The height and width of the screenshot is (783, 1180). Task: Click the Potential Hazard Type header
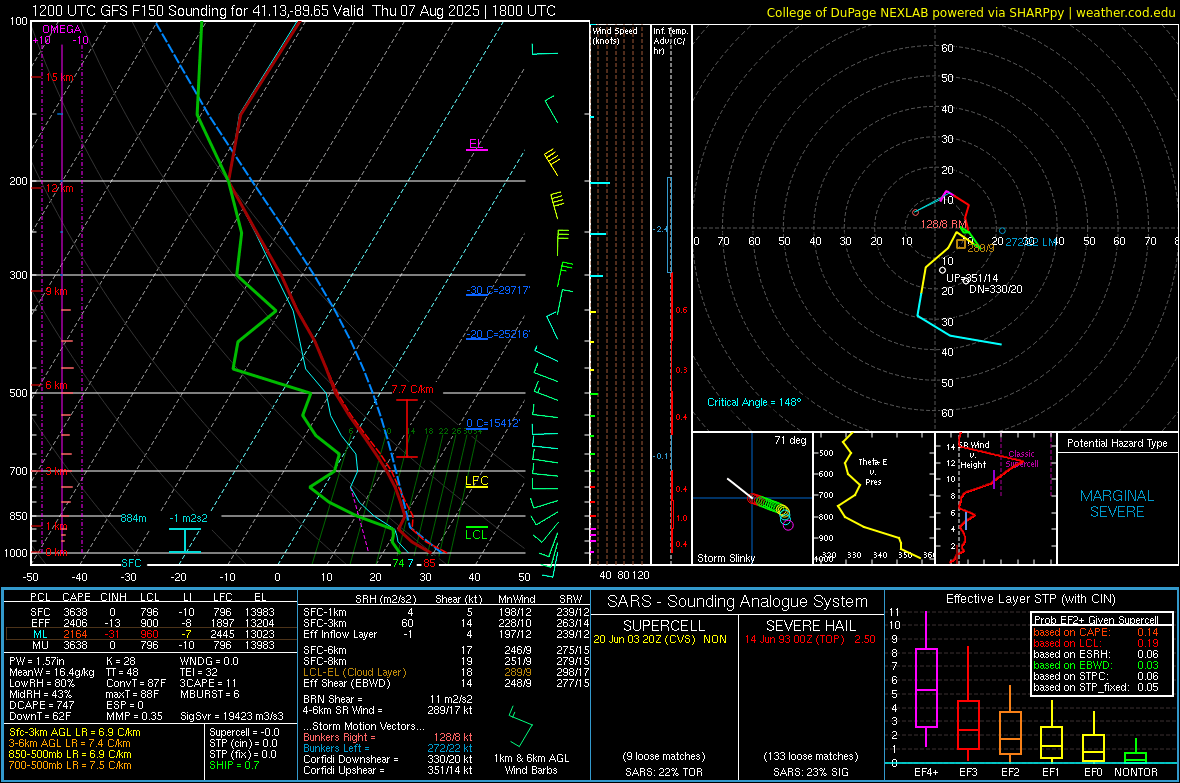click(1117, 443)
